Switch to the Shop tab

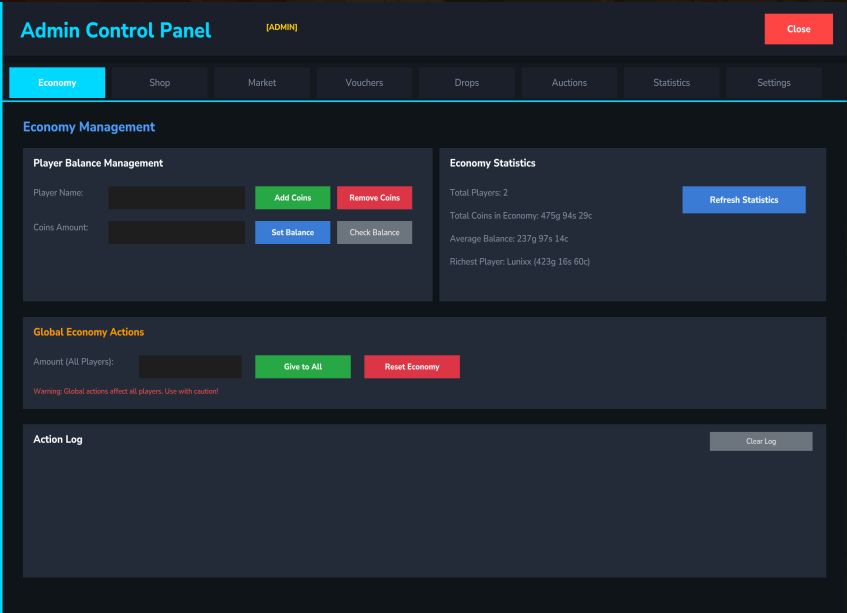(160, 83)
